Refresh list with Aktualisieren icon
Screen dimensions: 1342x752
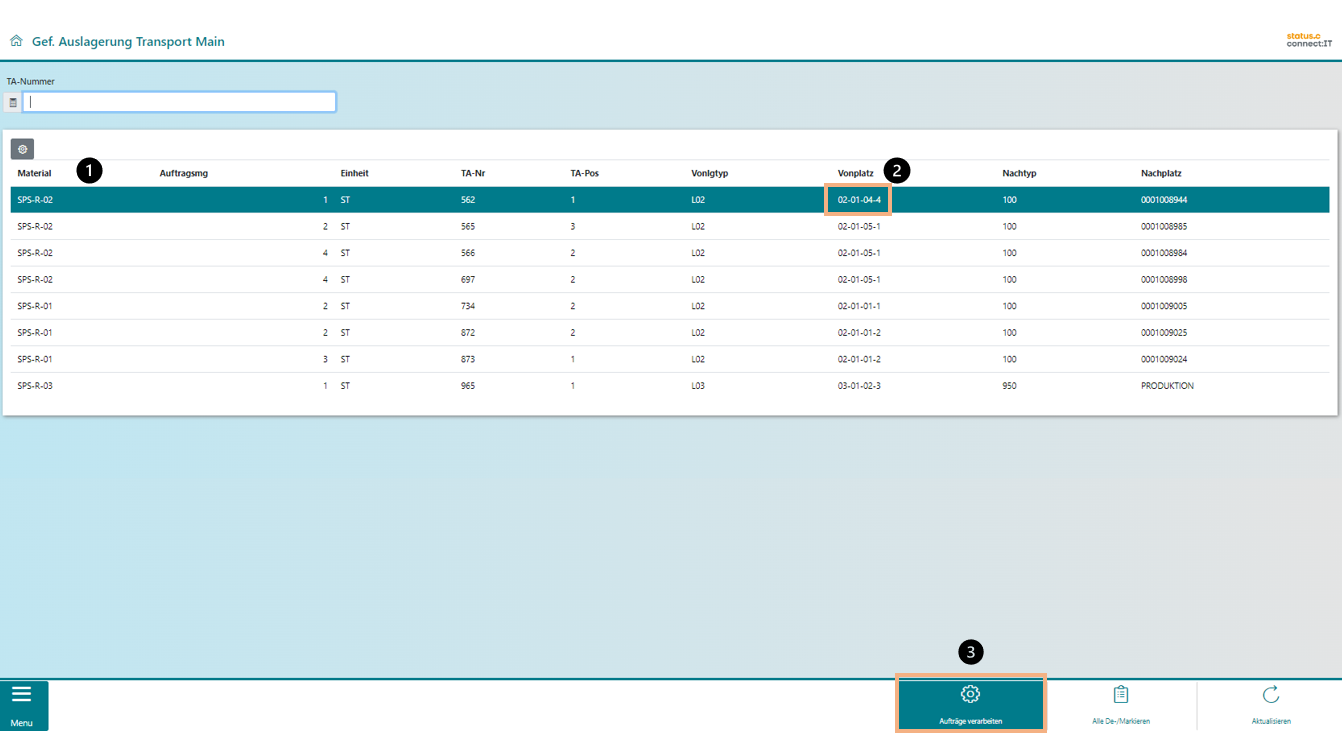[1270, 695]
